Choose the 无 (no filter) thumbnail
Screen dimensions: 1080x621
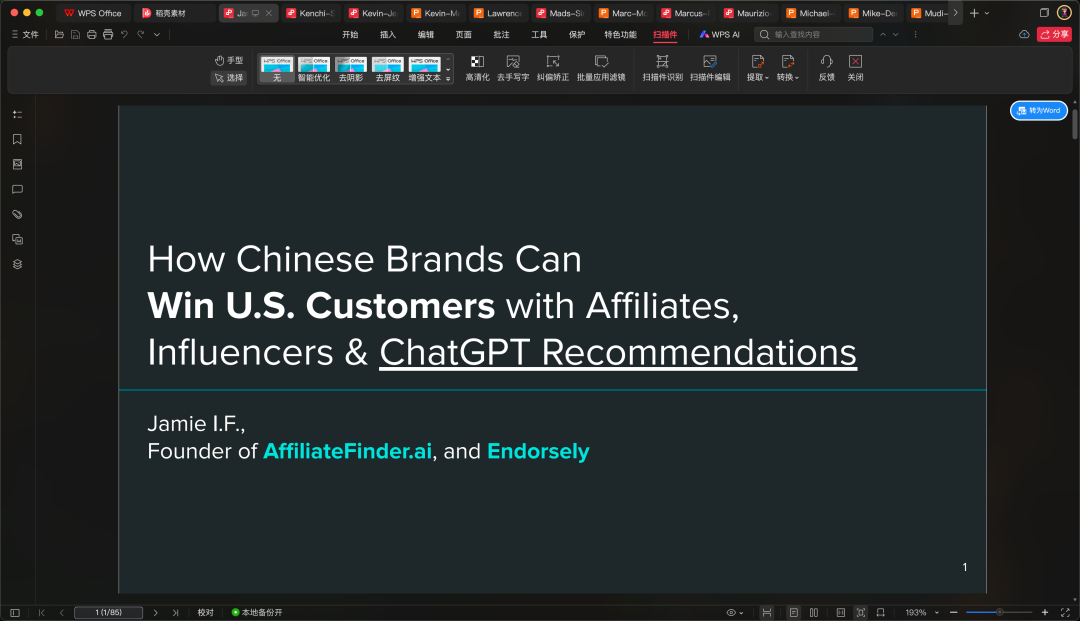(277, 69)
